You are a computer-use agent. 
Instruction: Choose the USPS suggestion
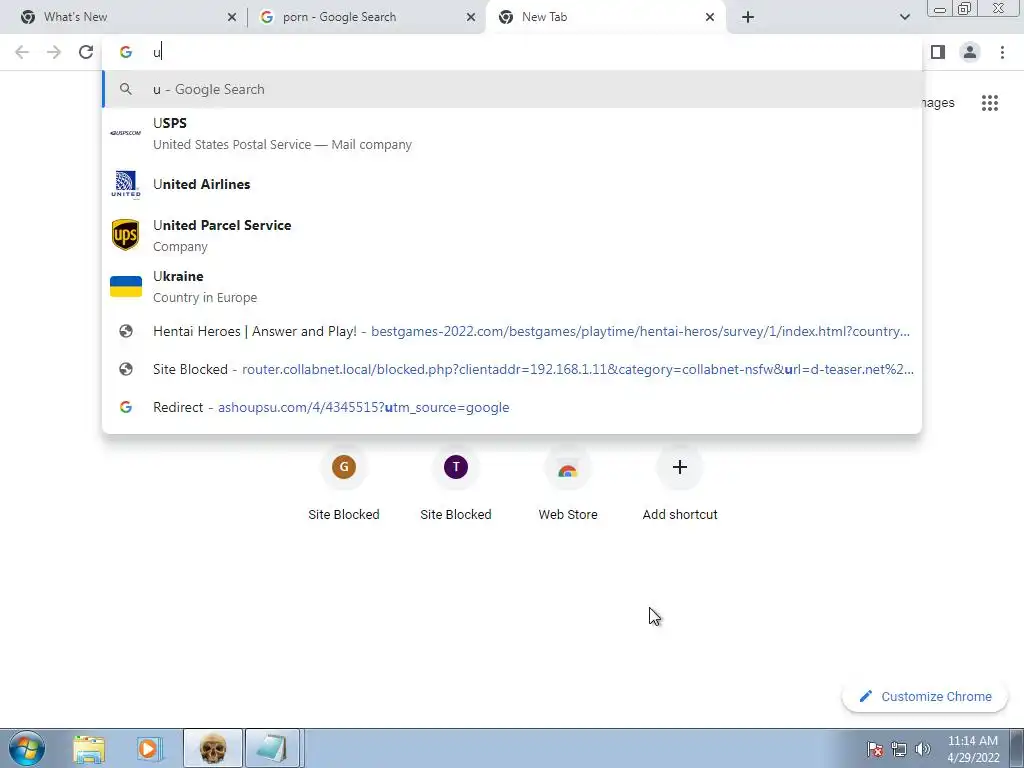click(x=512, y=133)
